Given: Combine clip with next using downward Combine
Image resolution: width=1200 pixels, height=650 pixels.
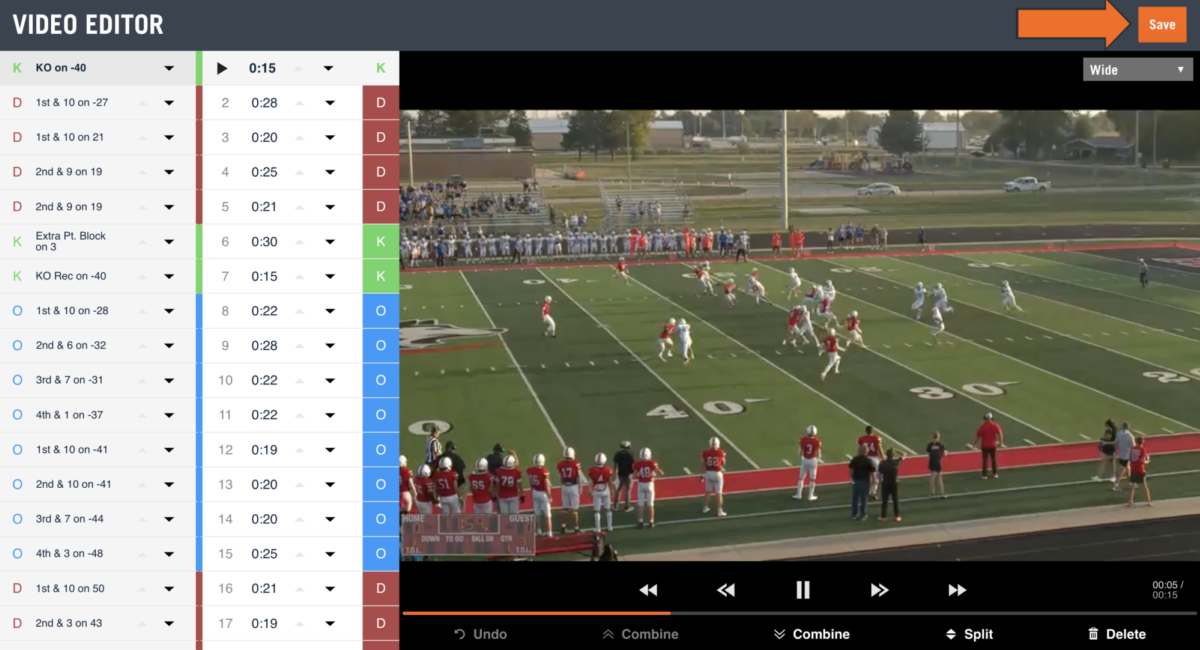Looking at the screenshot, I should (x=813, y=634).
